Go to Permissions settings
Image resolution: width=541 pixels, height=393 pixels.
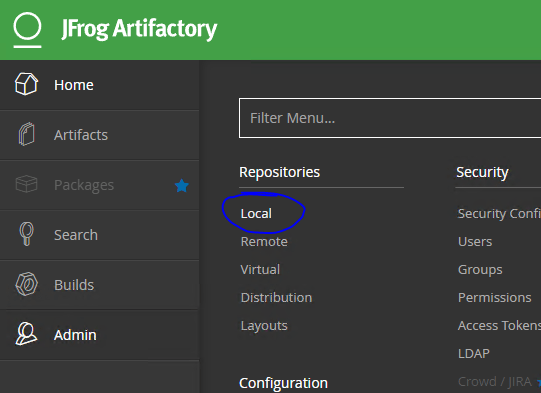[494, 297]
